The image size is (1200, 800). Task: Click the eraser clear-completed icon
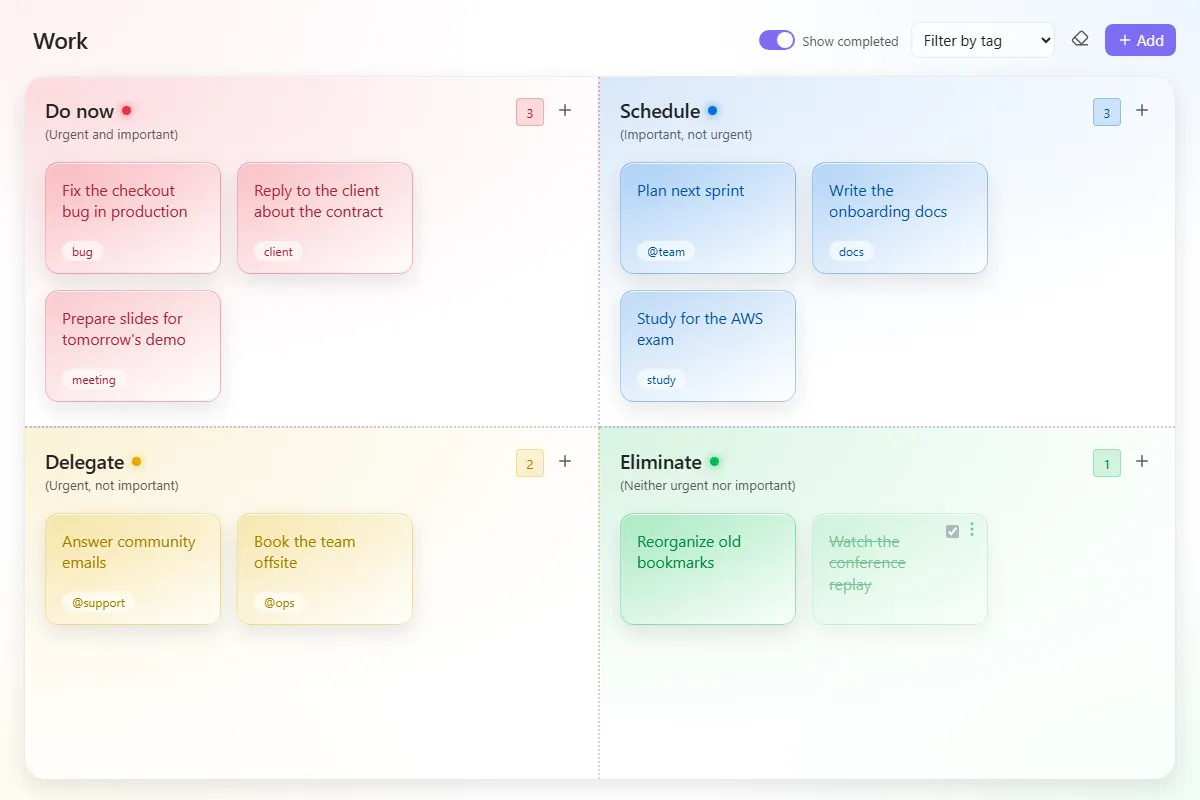(x=1080, y=40)
